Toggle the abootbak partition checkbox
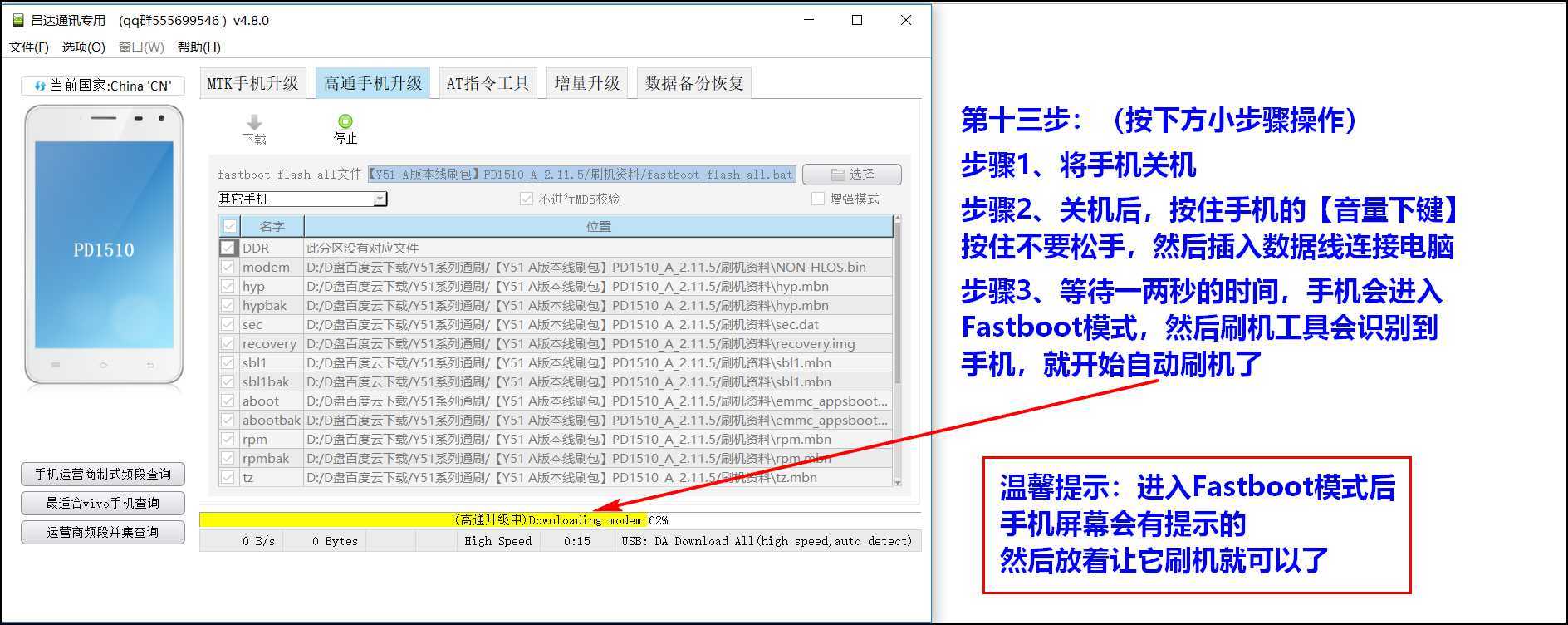The height and width of the screenshot is (625, 1568). point(228,420)
